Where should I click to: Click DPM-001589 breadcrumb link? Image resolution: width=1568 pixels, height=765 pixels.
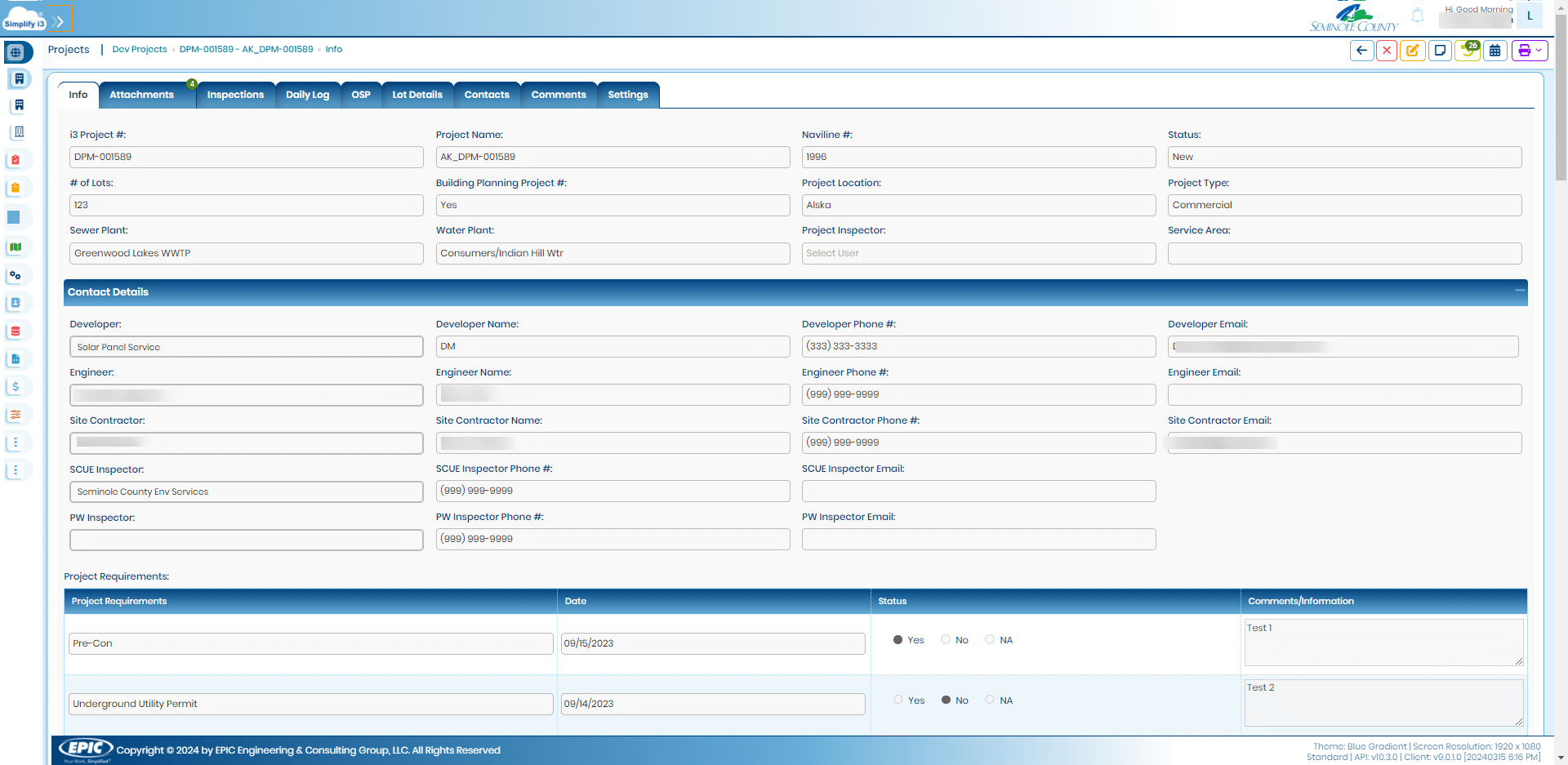pyautogui.click(x=246, y=50)
